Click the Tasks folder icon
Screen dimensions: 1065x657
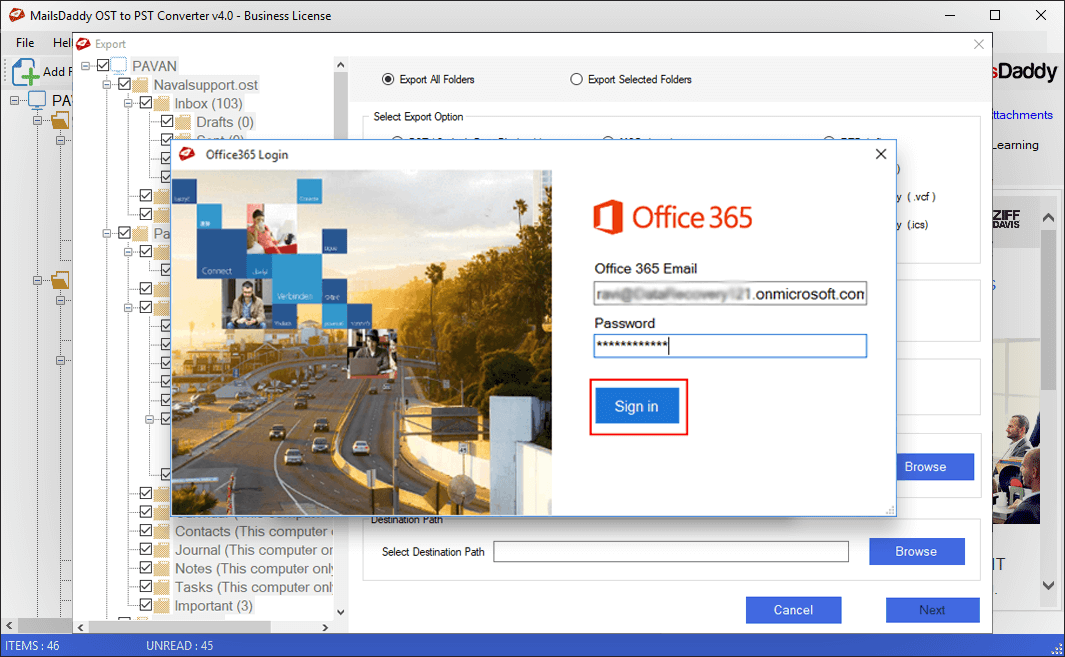(162, 587)
